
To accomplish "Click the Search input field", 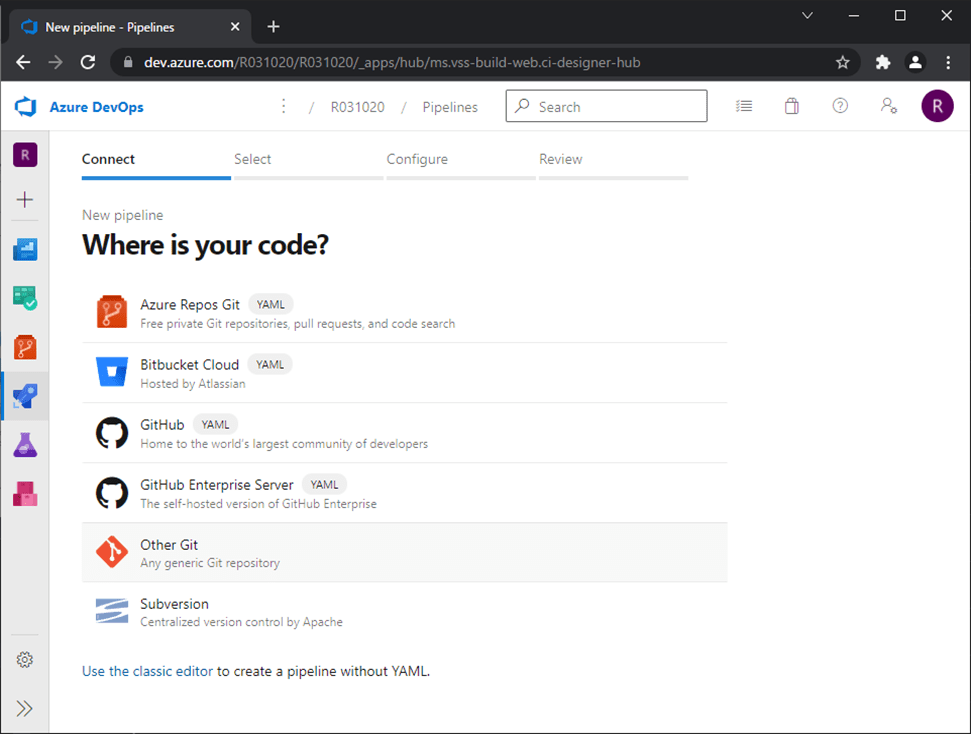I will coord(606,106).
